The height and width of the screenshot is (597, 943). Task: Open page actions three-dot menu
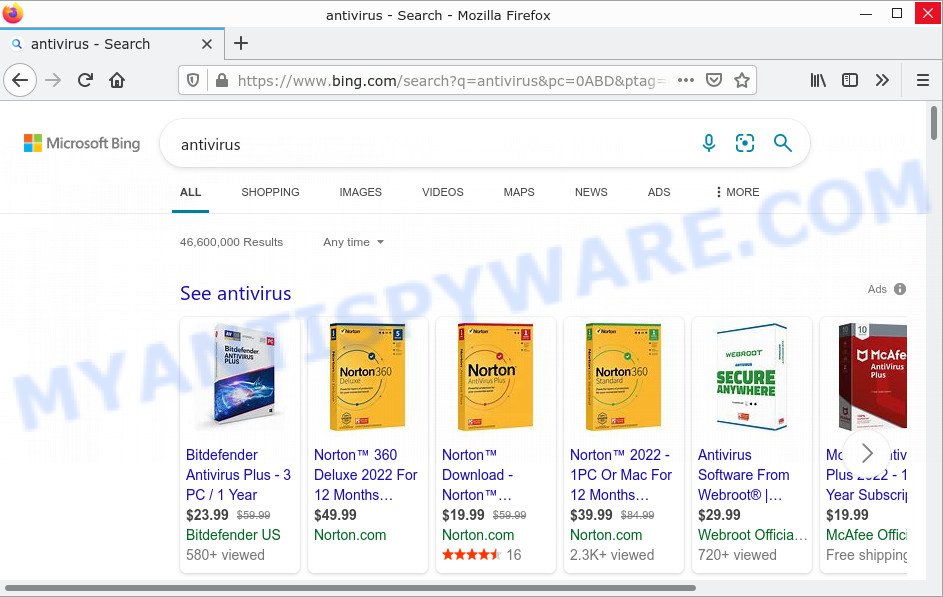686,80
